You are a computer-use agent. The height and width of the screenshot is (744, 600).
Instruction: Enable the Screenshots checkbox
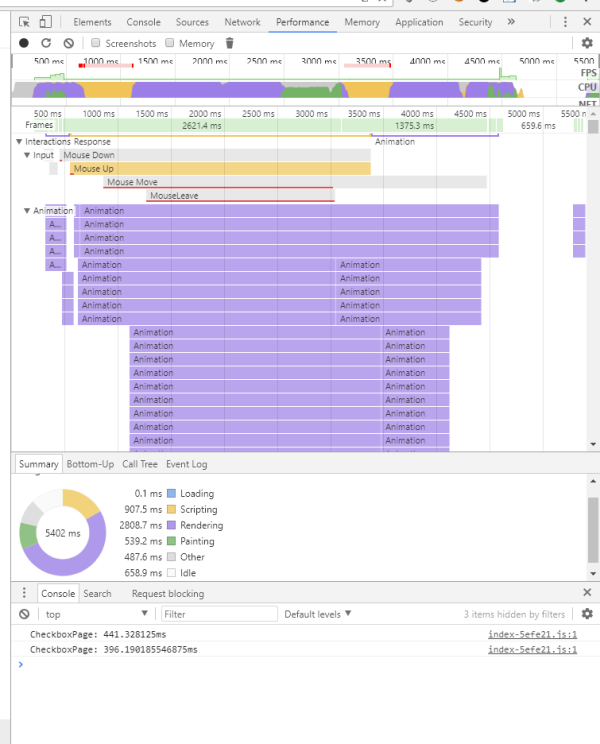coord(96,43)
